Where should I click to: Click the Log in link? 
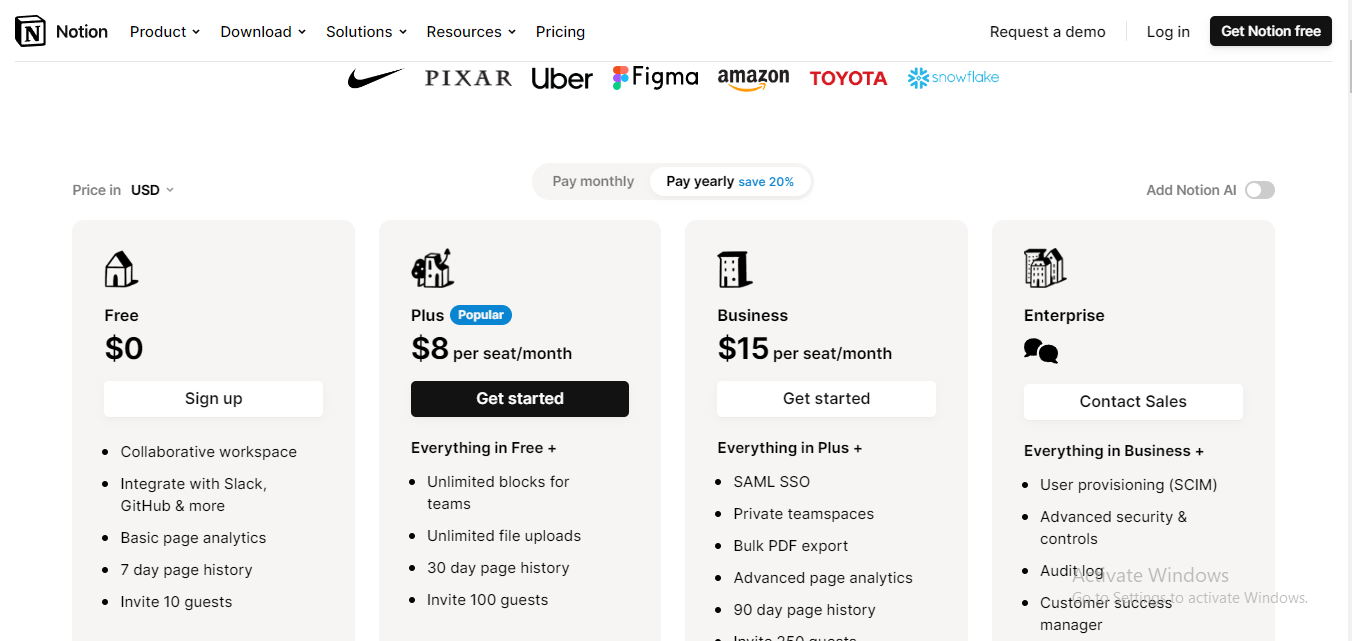pos(1168,32)
